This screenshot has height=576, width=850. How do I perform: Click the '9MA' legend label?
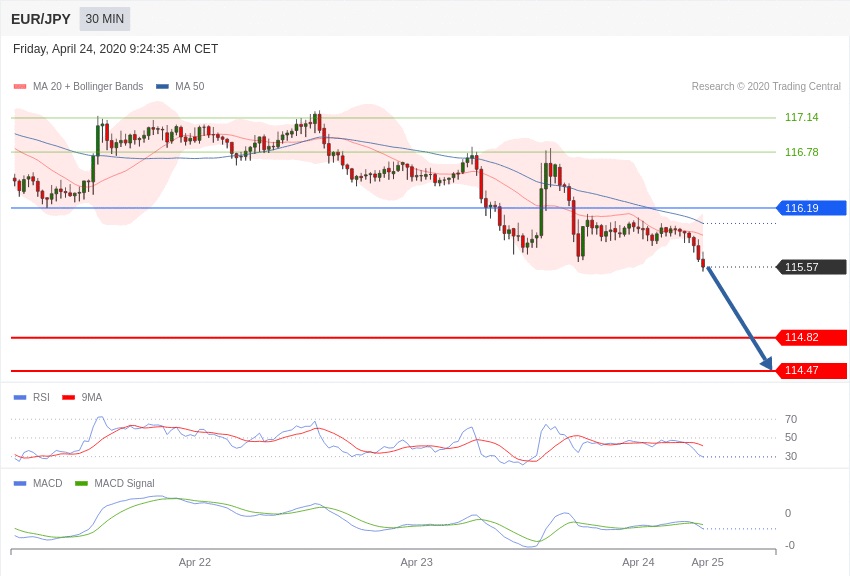(x=92, y=397)
